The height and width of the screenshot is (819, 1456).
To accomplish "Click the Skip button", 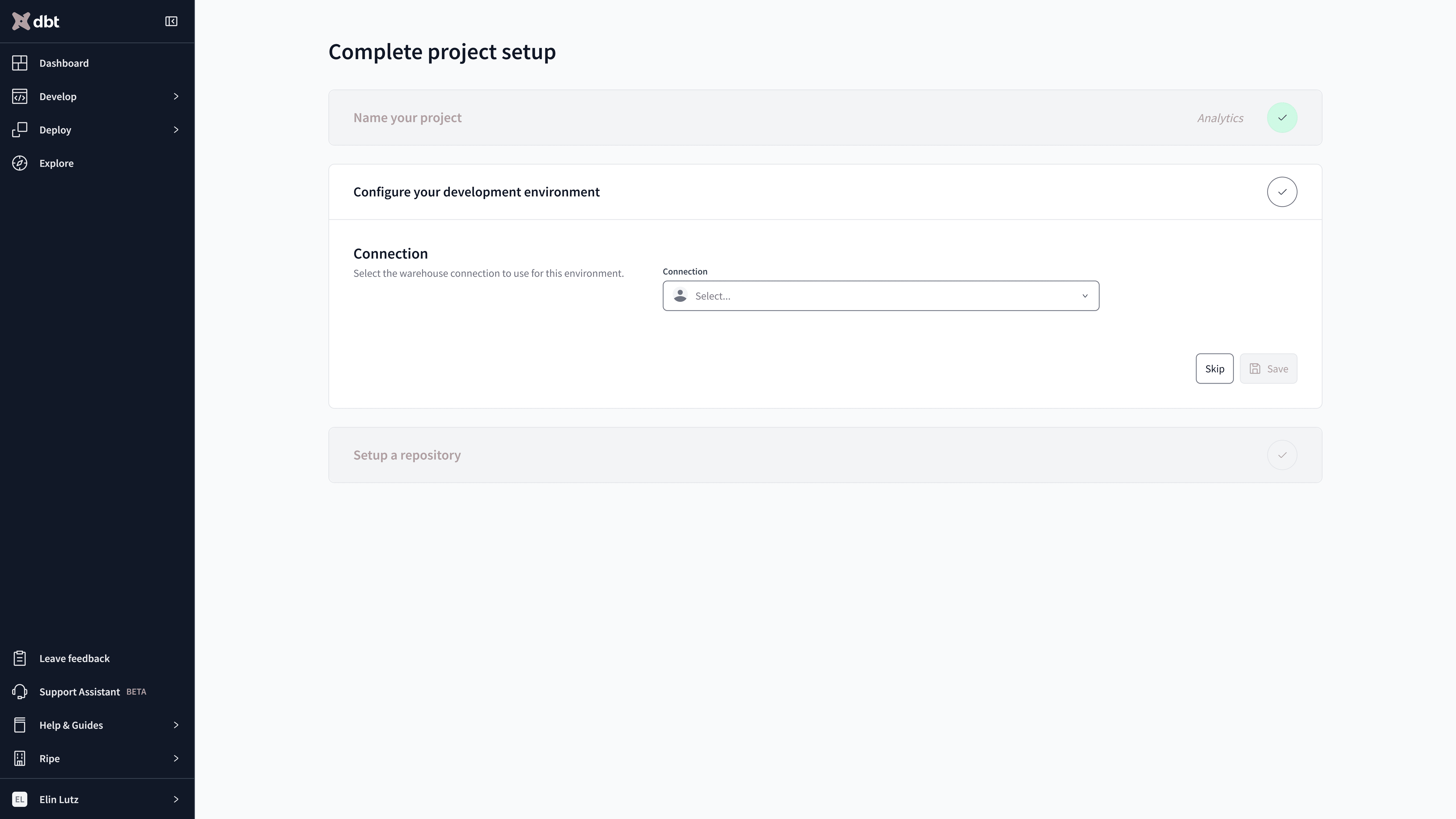I will (x=1214, y=369).
